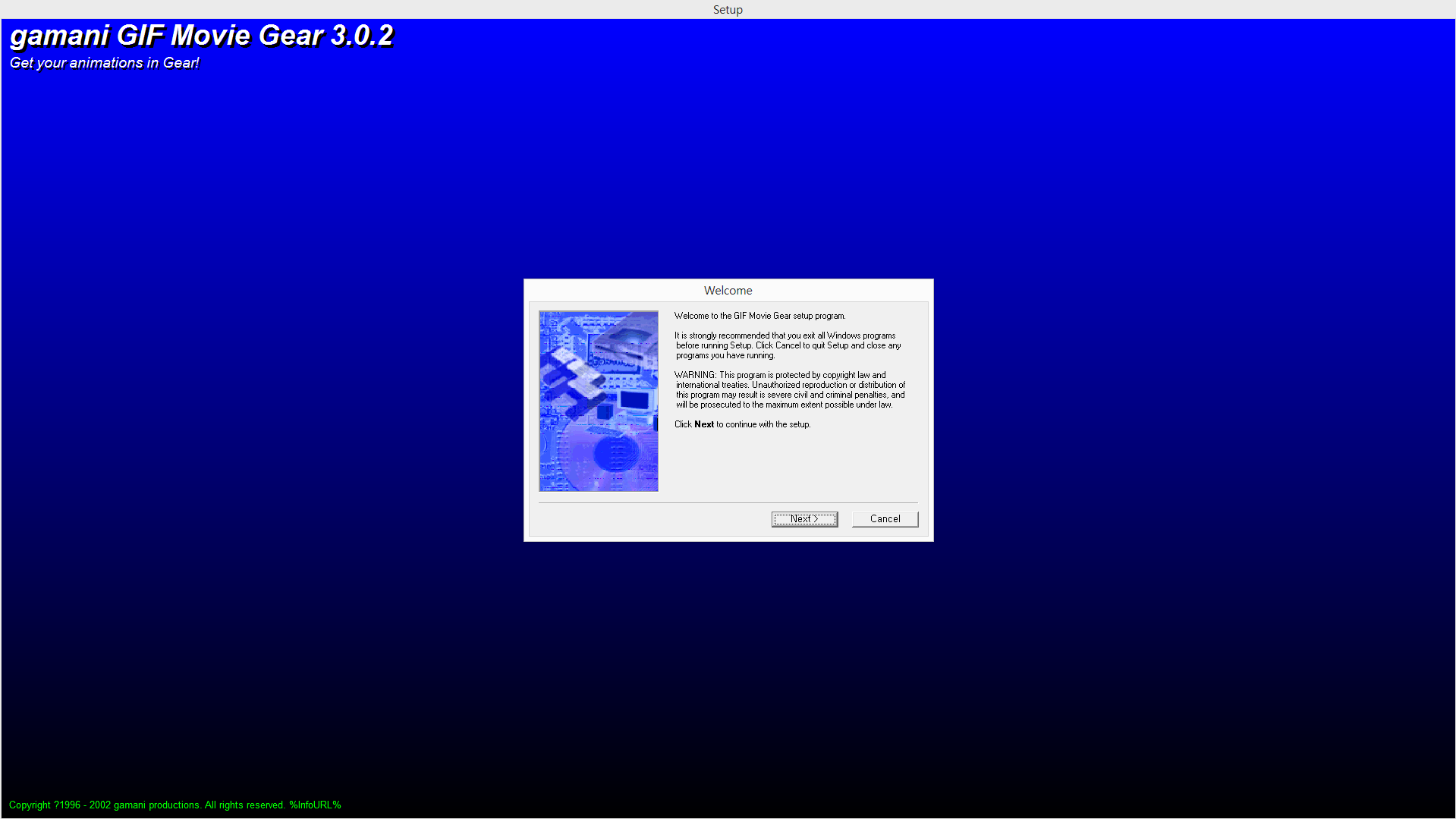Click the copyright gamani productions text

(x=175, y=805)
